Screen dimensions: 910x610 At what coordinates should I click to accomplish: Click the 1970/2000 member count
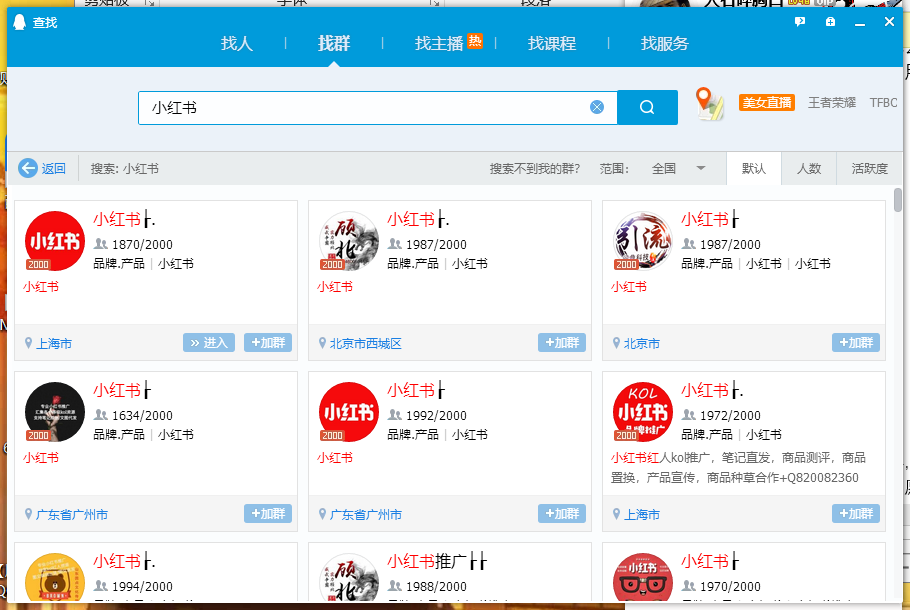tap(730, 586)
